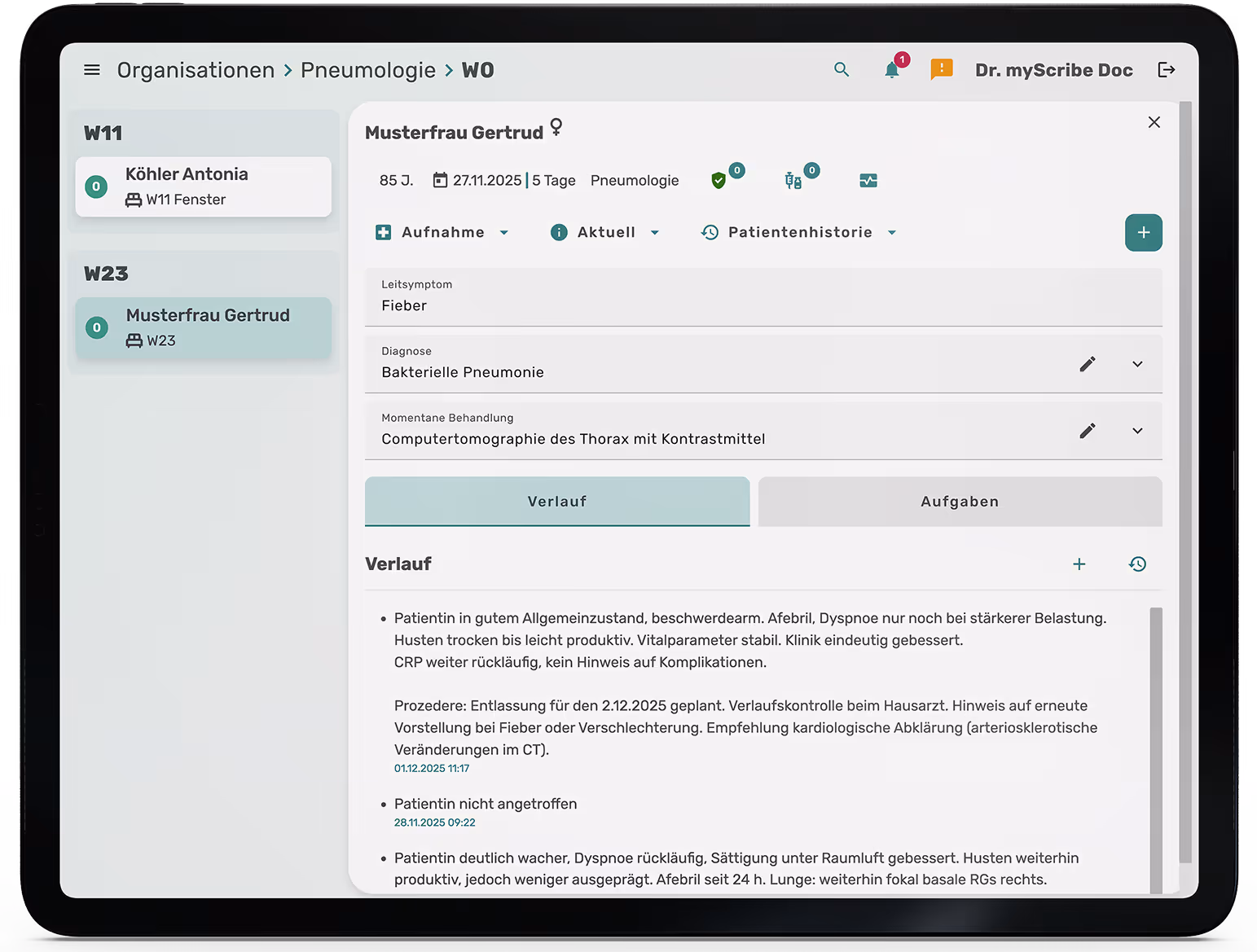Open the Pneumologie breadcrumb link
Screen dimensions: 1257x952
click(x=368, y=70)
